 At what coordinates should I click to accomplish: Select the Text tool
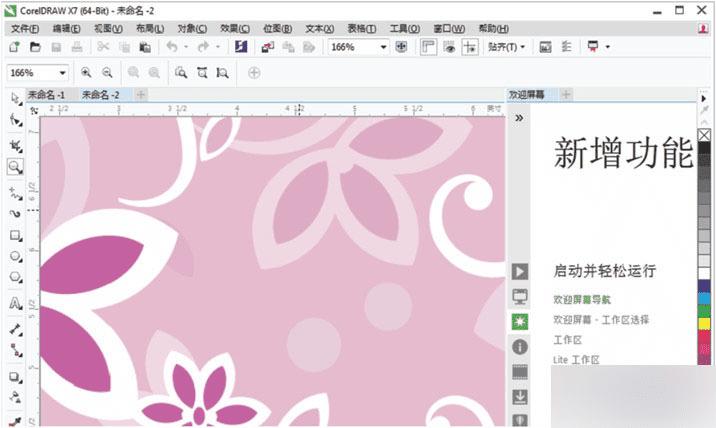pos(16,303)
